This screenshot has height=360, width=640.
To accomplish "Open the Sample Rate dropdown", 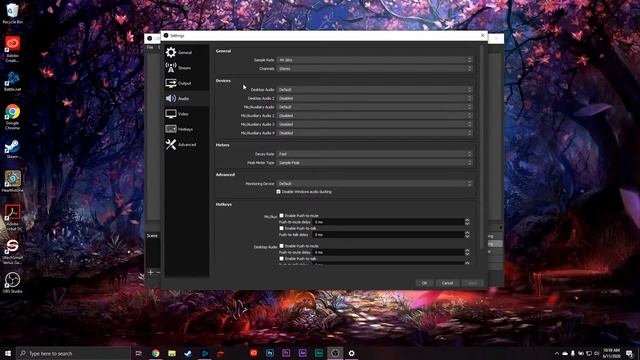I will coord(374,60).
